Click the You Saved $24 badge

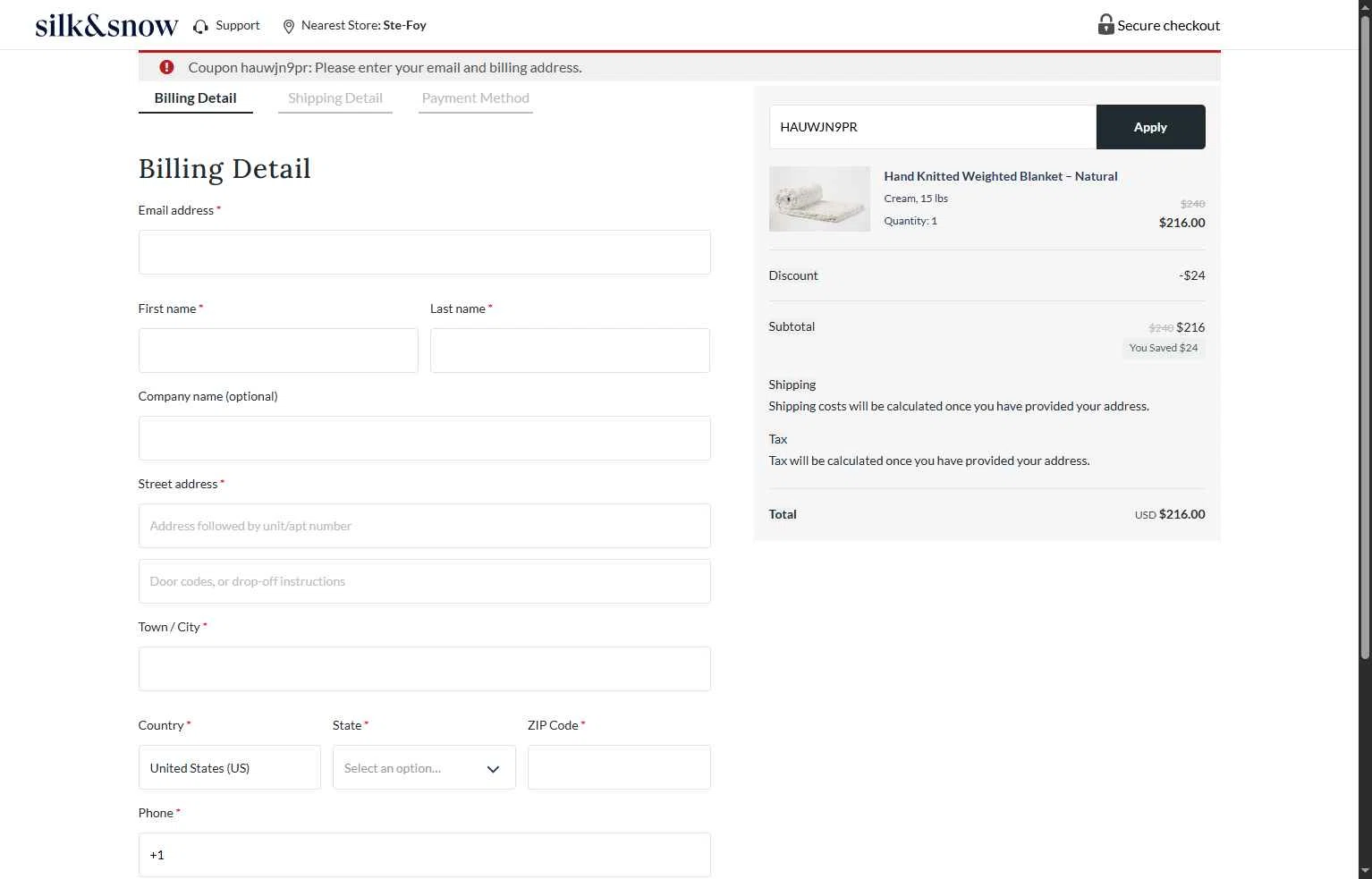[1164, 348]
